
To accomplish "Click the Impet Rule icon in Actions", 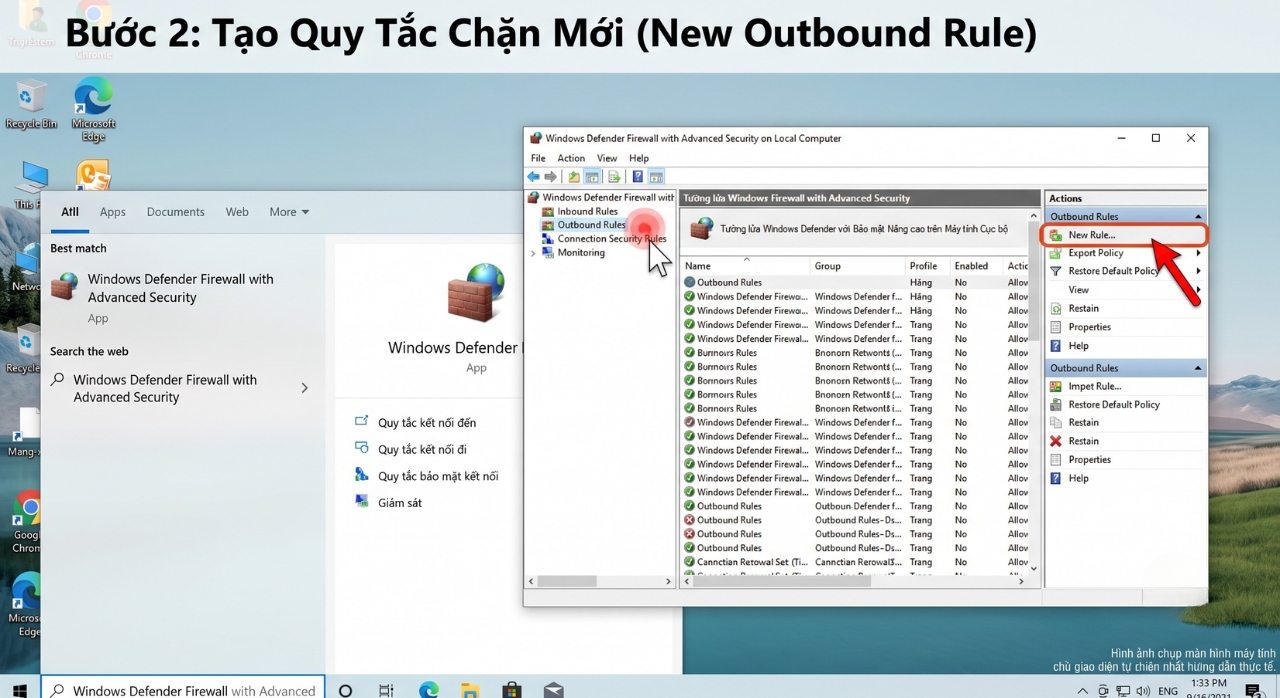I will pyautogui.click(x=1056, y=386).
